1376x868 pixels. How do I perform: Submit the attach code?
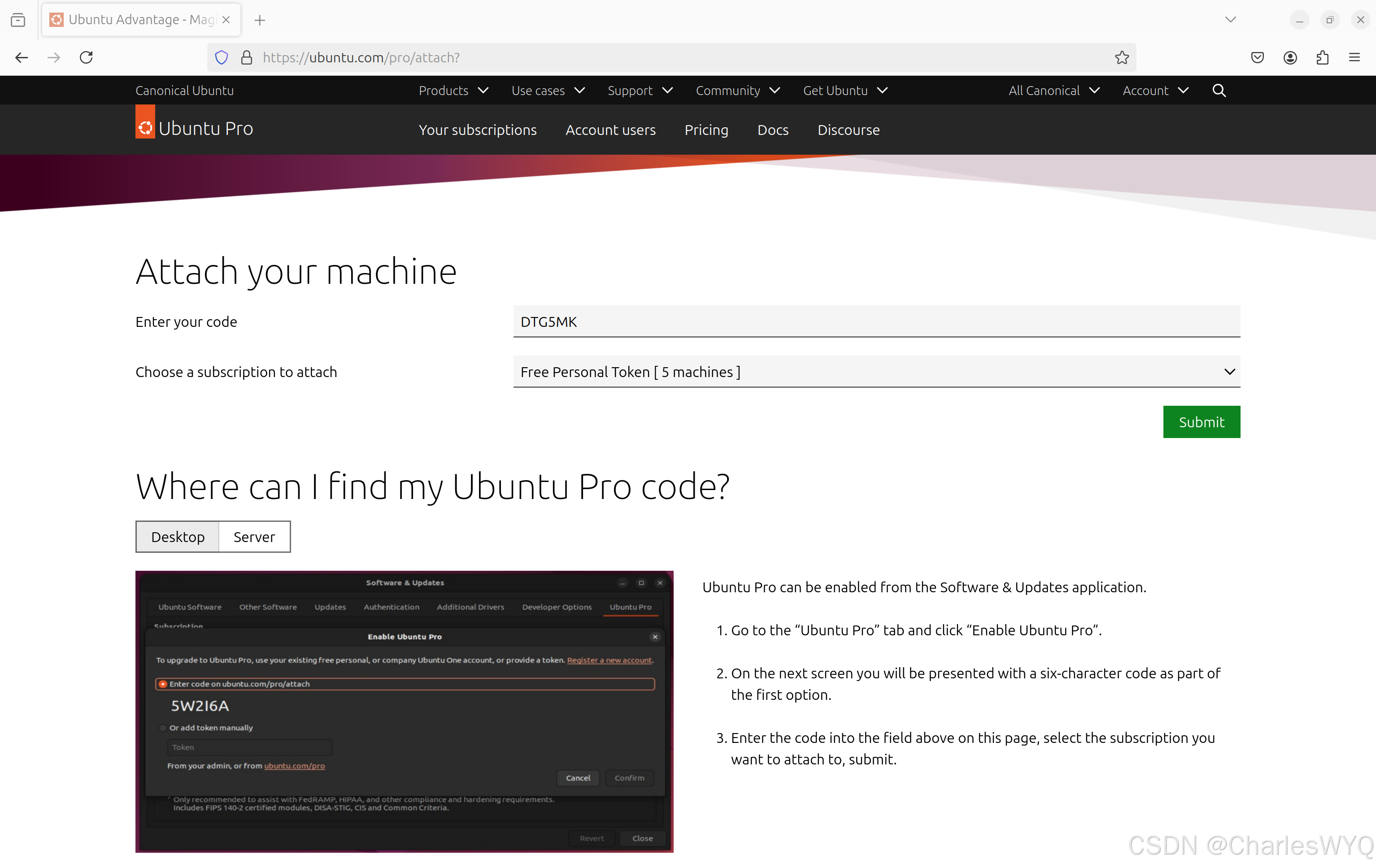1201,421
